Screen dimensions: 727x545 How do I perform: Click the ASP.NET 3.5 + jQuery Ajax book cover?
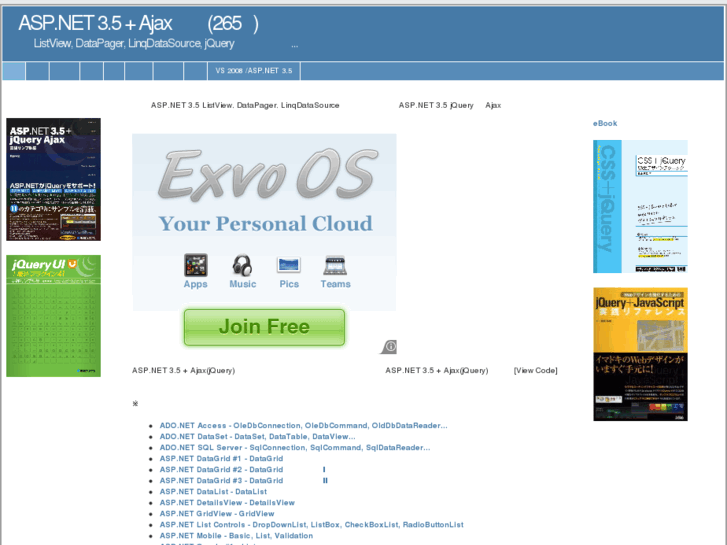click(x=53, y=180)
